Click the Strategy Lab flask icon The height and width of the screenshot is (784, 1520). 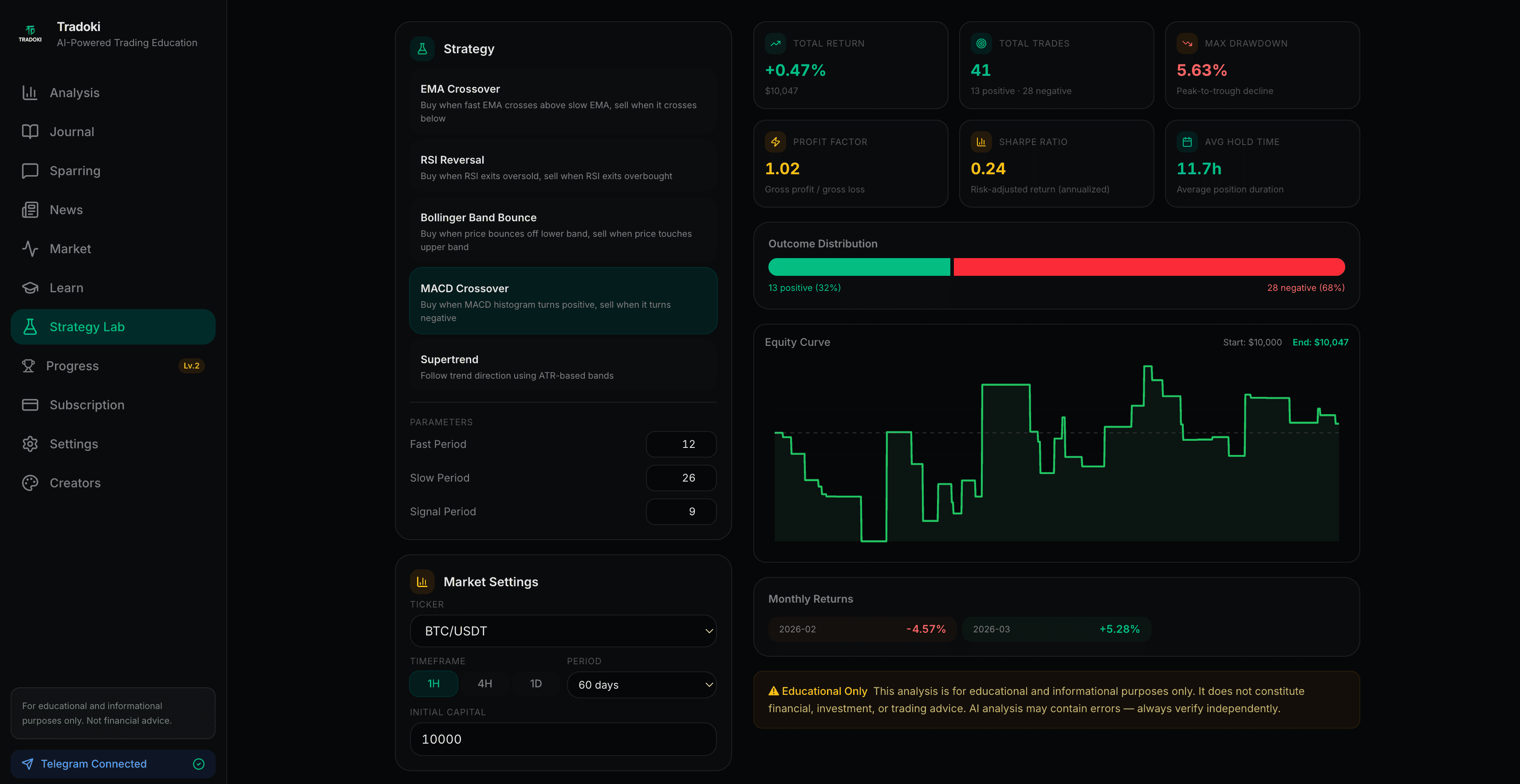[30, 326]
